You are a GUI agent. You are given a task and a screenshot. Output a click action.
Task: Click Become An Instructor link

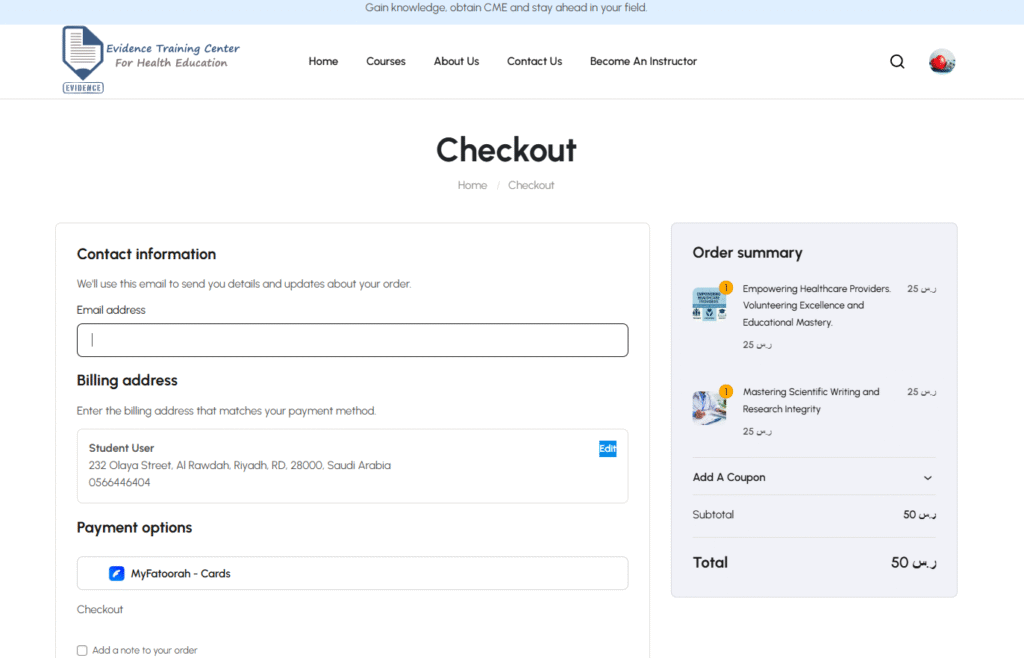coord(643,61)
